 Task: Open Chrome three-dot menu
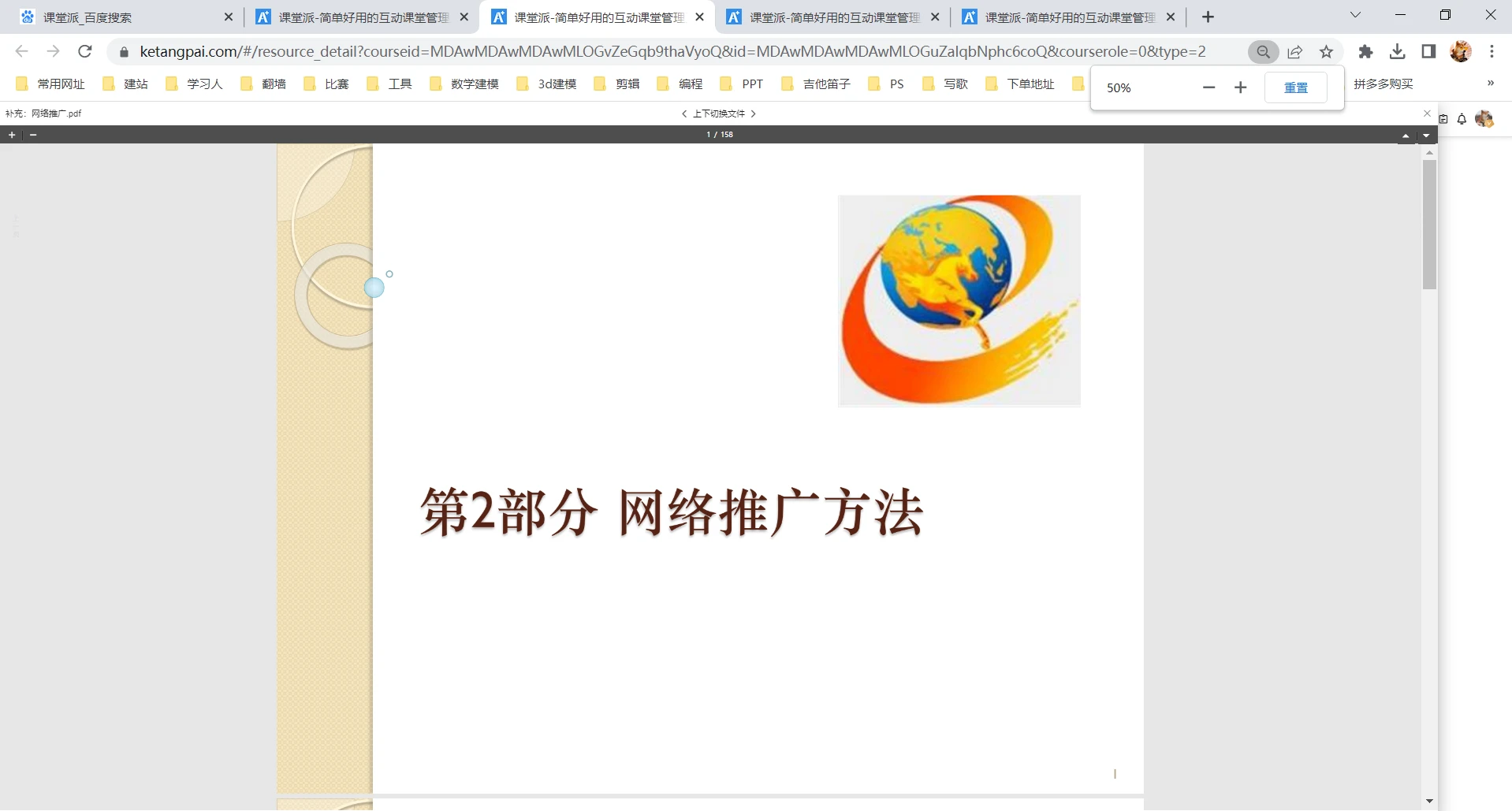tap(1492, 52)
